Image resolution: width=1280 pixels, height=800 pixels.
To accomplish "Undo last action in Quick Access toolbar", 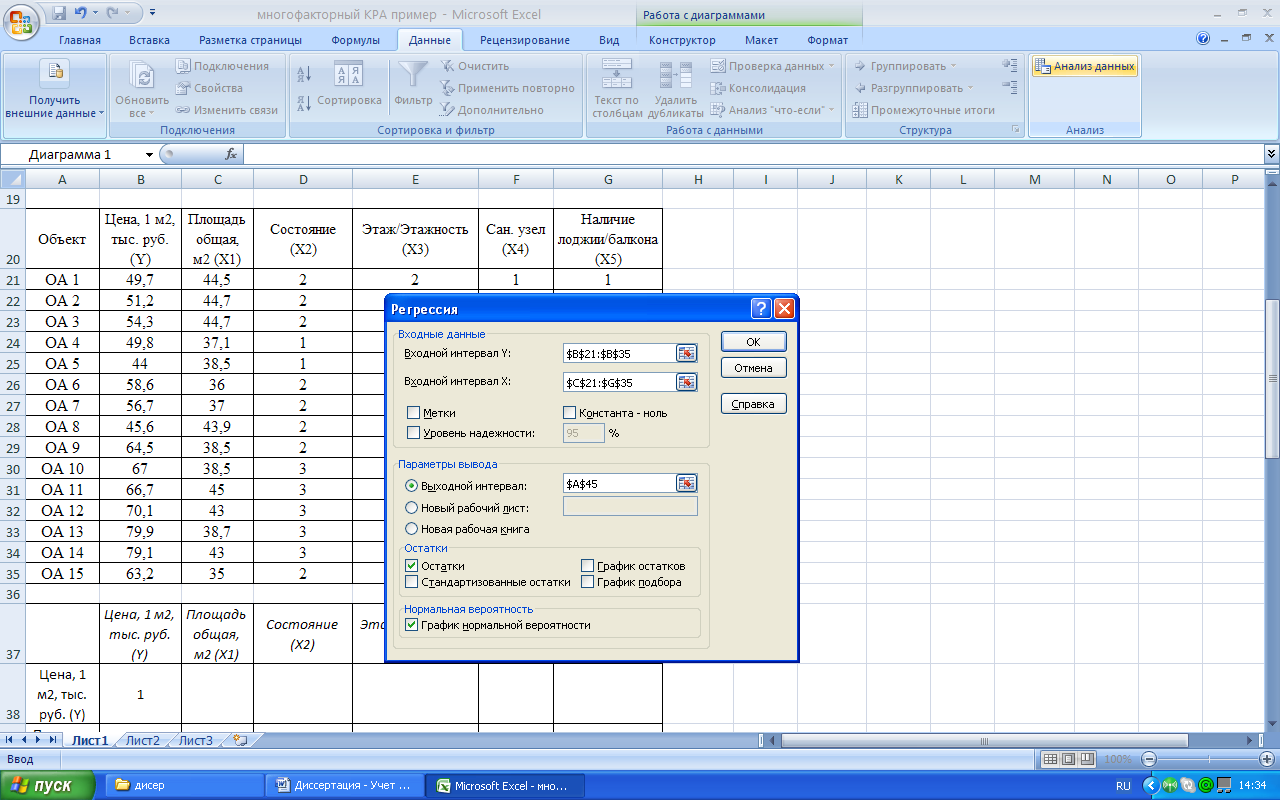I will (x=81, y=13).
